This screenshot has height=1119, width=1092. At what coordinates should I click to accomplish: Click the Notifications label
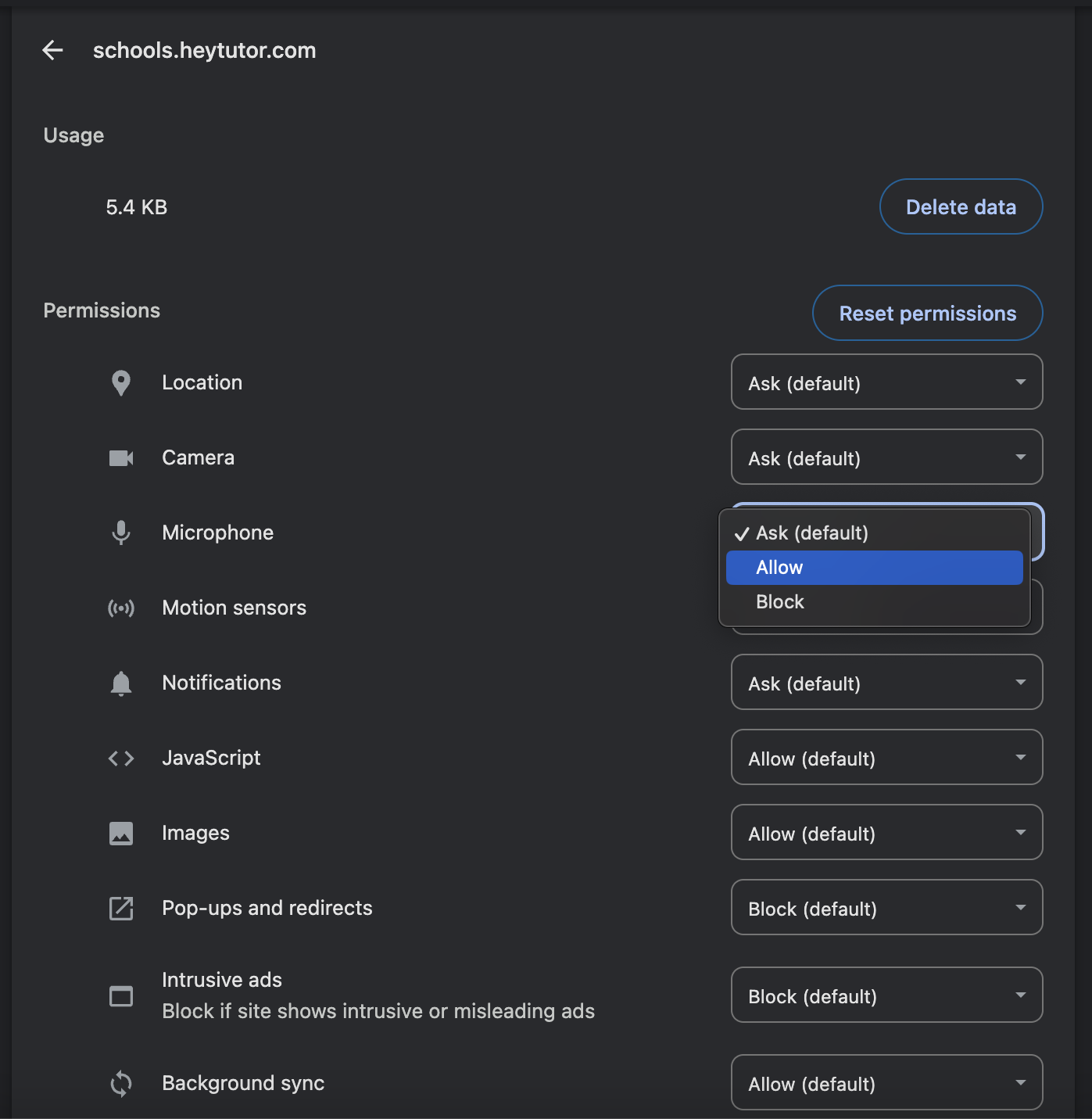(x=222, y=683)
